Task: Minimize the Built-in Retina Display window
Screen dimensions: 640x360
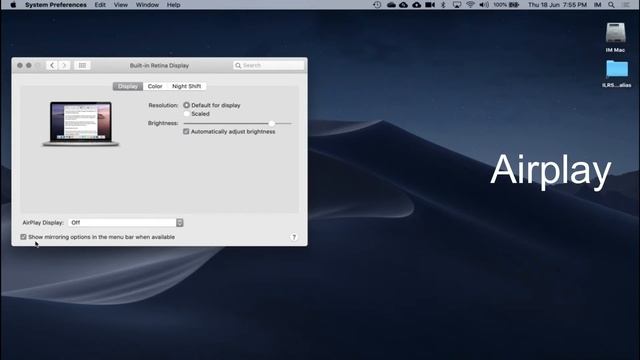Action: click(29, 65)
